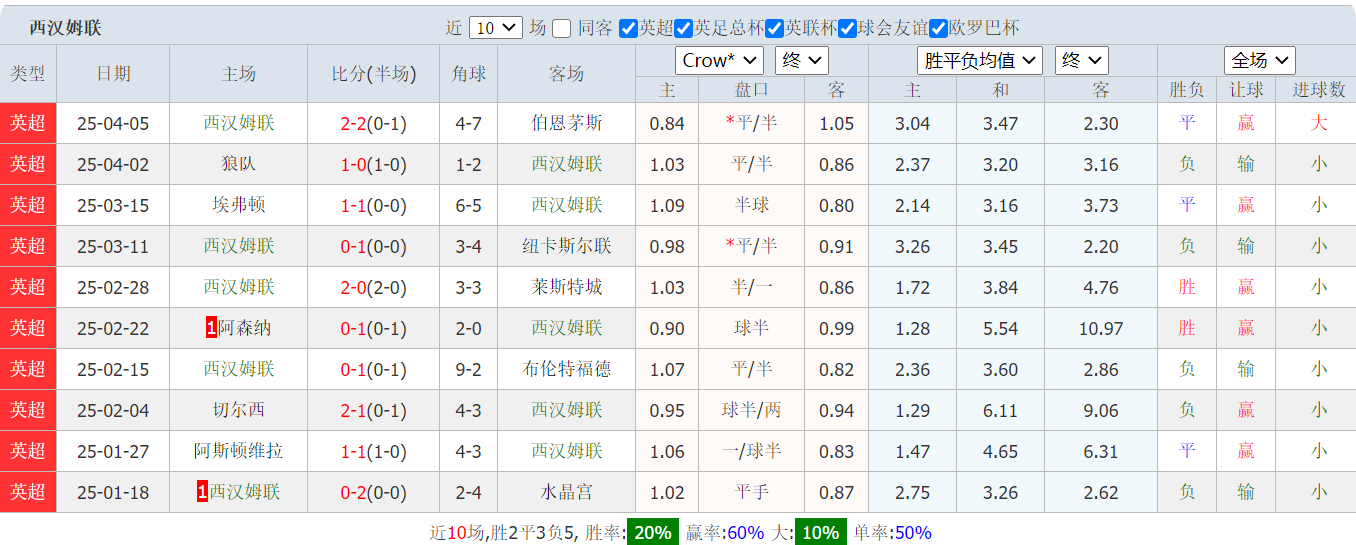1356x545 pixels.
Task: Click the green 10% over rate badge
Action: 820,533
